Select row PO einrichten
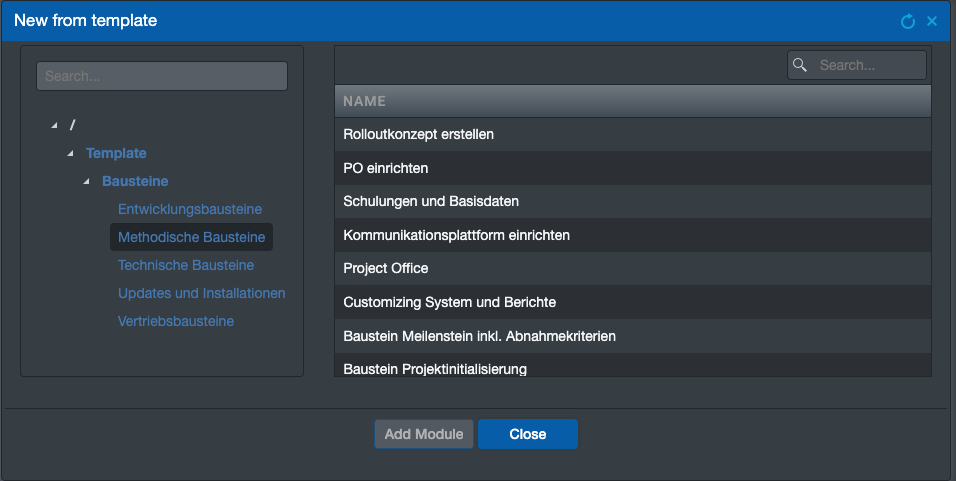Image resolution: width=956 pixels, height=481 pixels. click(x=632, y=168)
